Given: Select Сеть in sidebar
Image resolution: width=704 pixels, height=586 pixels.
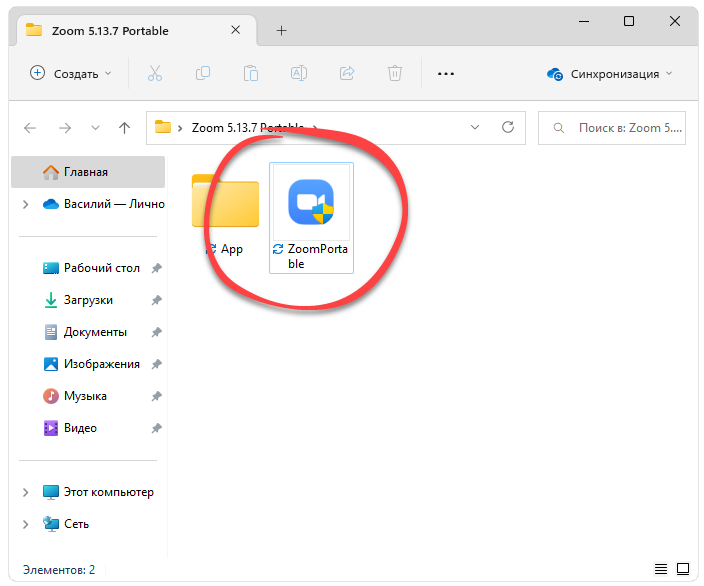Looking at the screenshot, I should [66, 524].
